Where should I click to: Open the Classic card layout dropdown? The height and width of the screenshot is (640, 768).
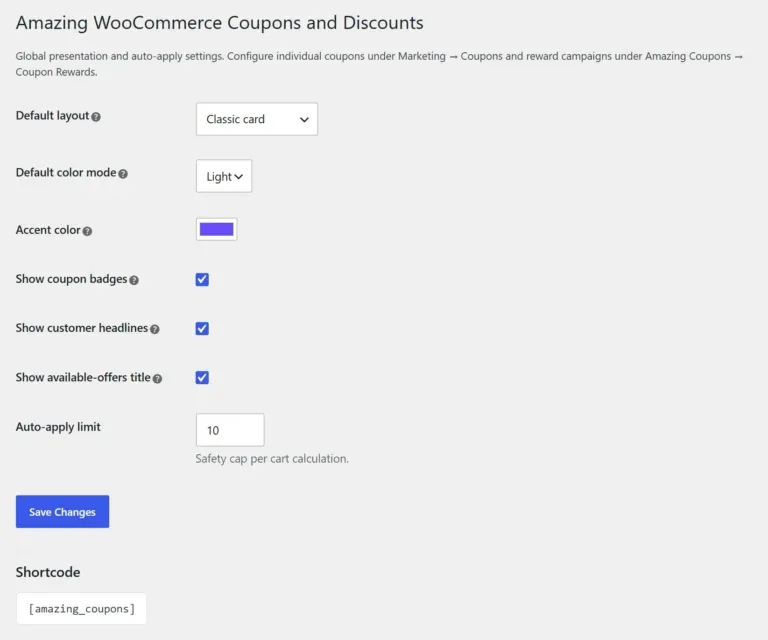(257, 119)
